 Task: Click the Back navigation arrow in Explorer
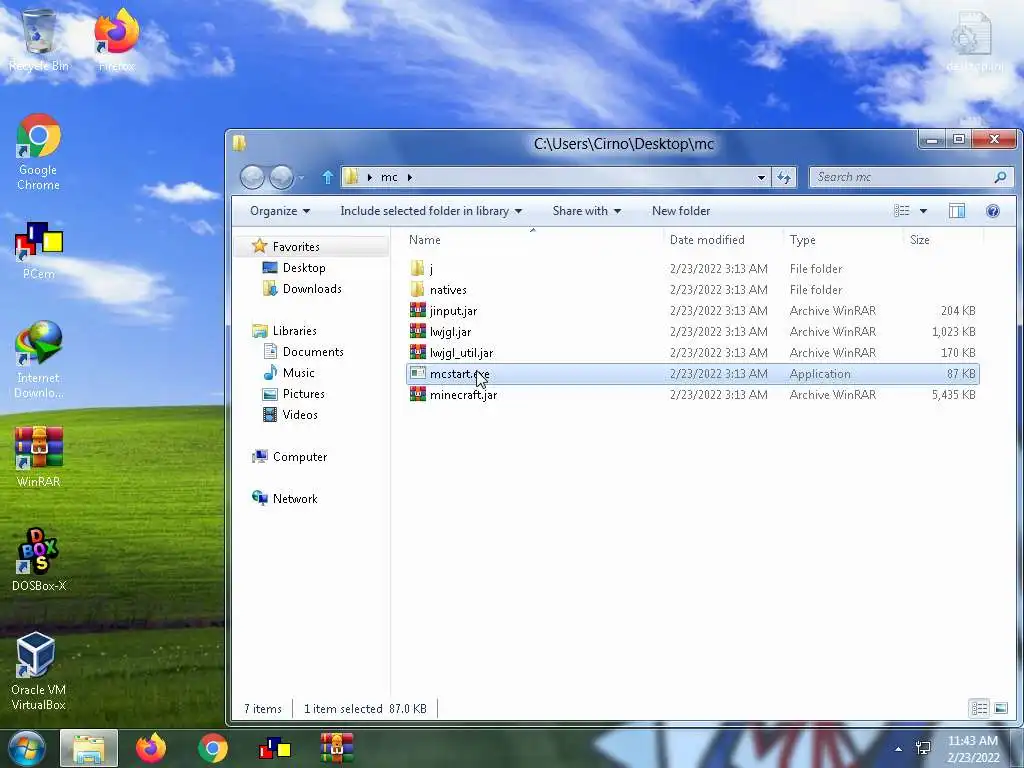(252, 177)
